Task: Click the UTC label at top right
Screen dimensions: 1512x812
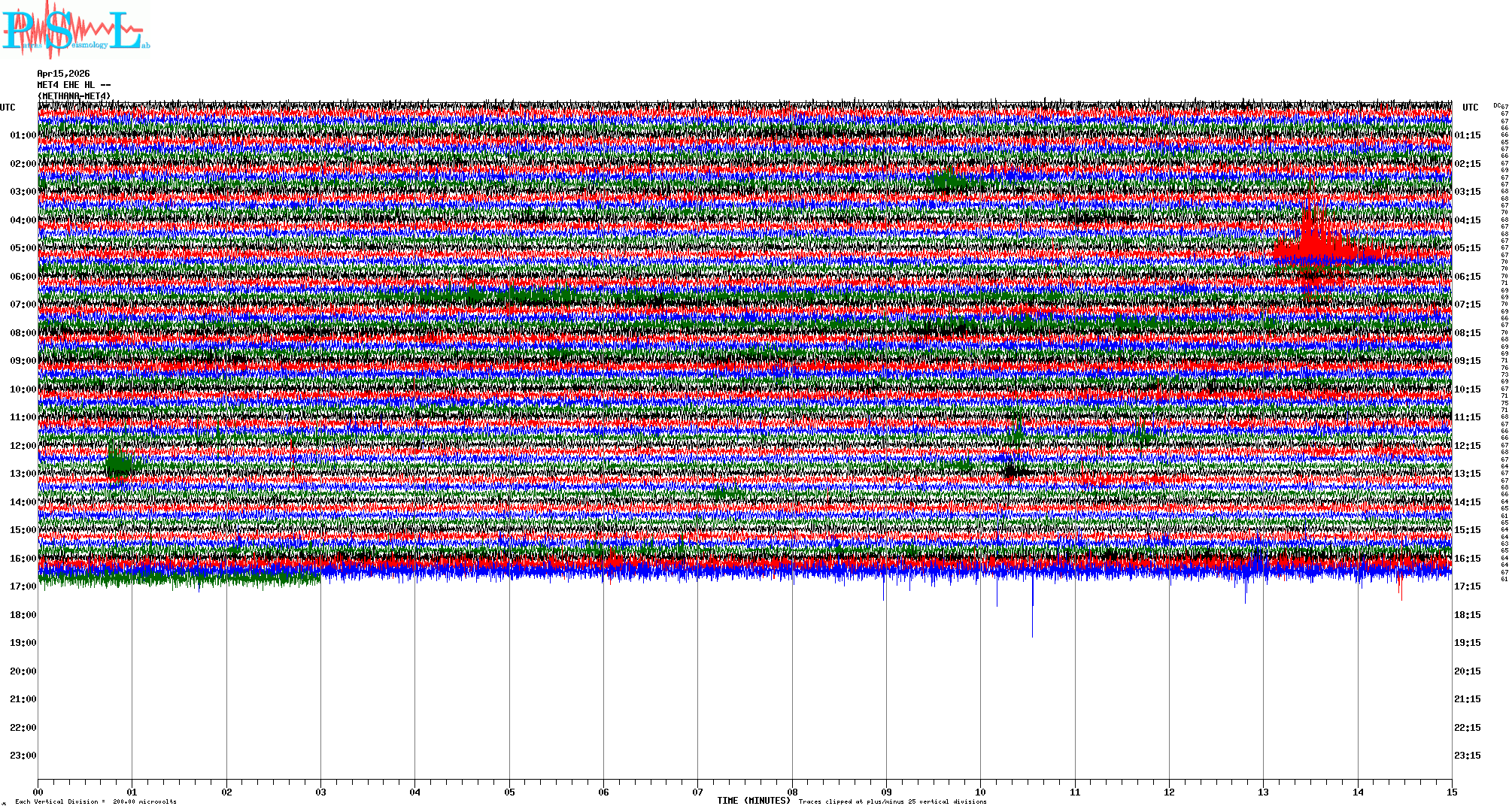Action: pyautogui.click(x=1470, y=108)
